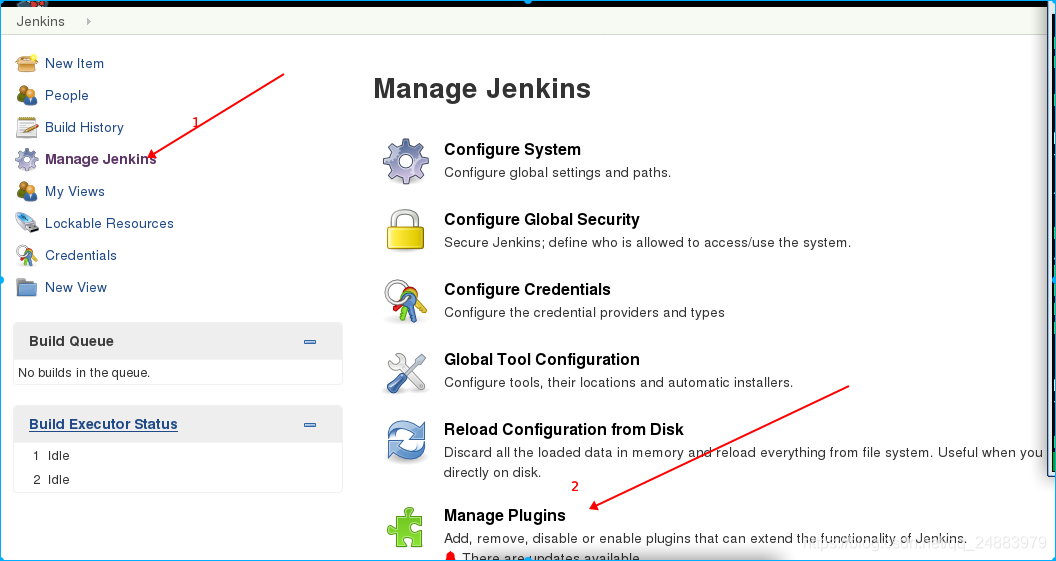The height and width of the screenshot is (561, 1056).
Task: Collapse the Build Executor Status panel
Action: point(310,425)
